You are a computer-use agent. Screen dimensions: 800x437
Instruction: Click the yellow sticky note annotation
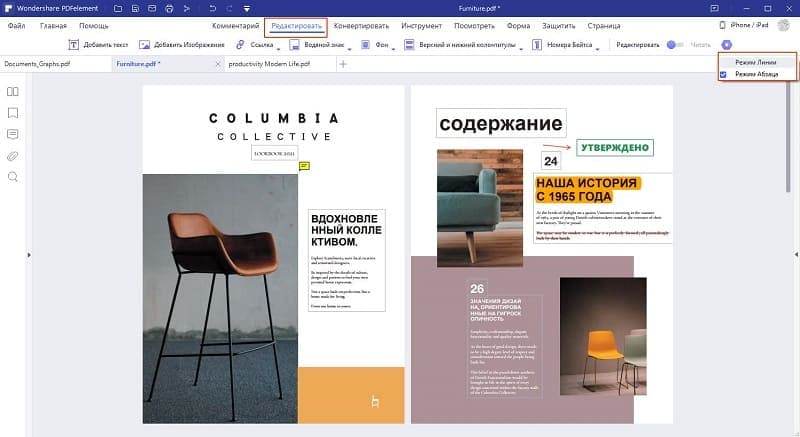coord(304,165)
